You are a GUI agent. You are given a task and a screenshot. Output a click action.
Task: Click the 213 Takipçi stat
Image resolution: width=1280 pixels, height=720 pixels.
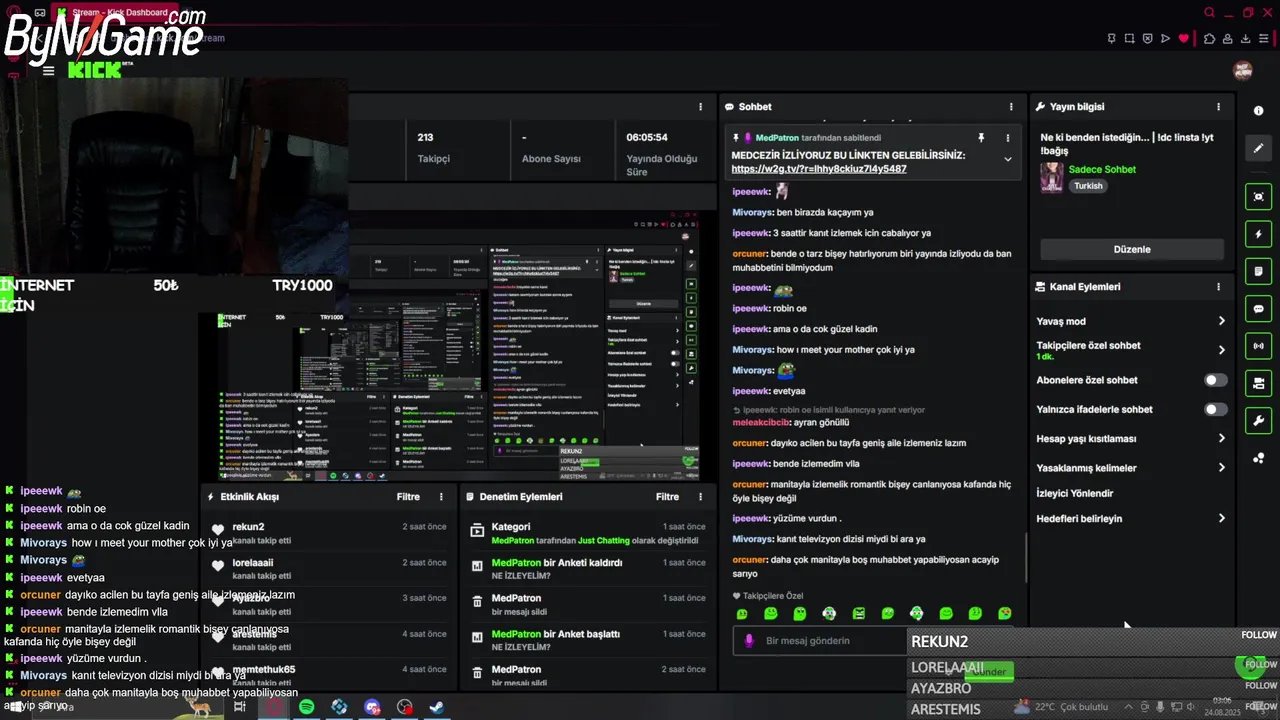pos(433,148)
